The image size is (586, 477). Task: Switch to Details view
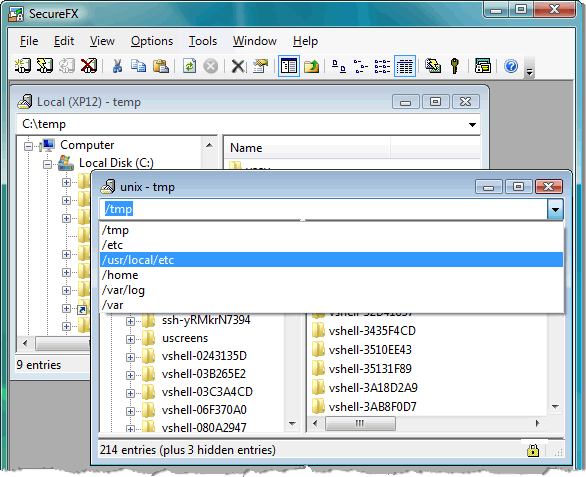coord(405,66)
